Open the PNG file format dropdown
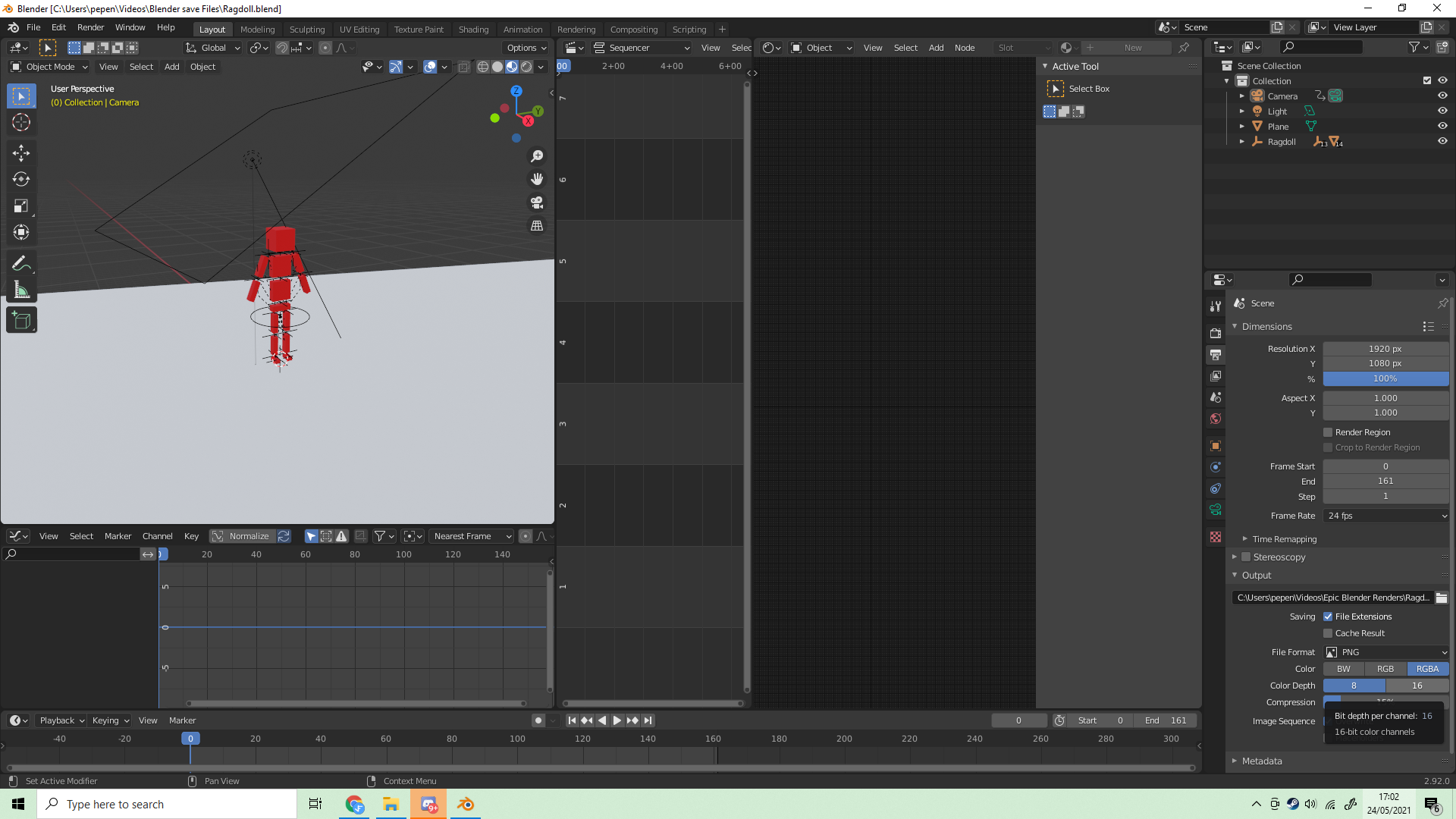 (x=1385, y=652)
